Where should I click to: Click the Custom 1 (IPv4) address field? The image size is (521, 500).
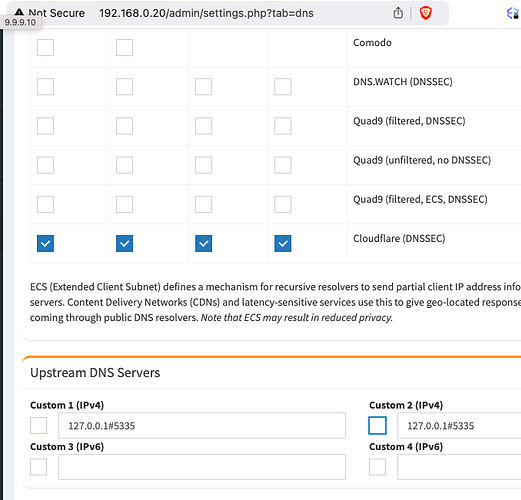[x=202, y=425]
